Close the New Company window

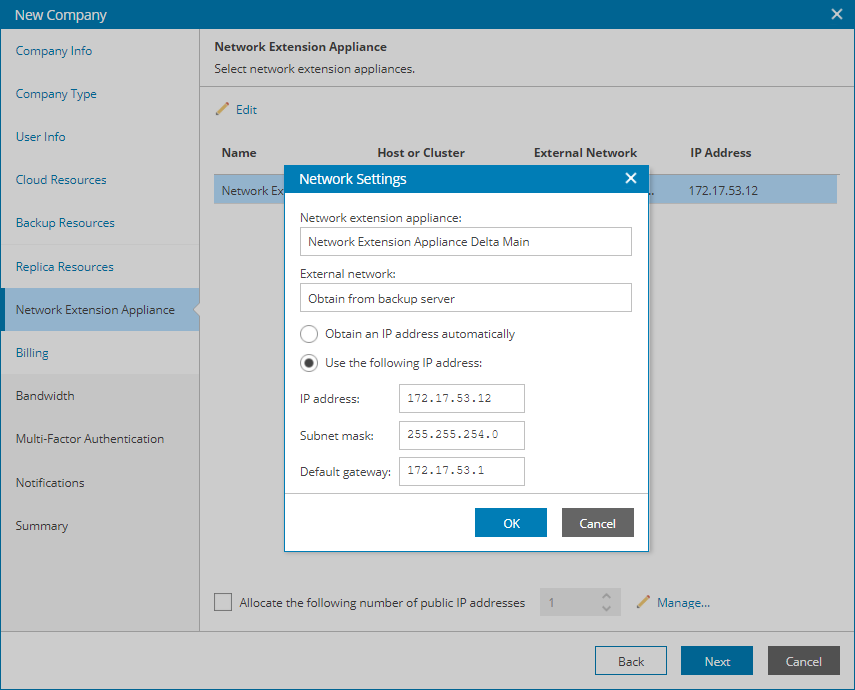(x=836, y=14)
